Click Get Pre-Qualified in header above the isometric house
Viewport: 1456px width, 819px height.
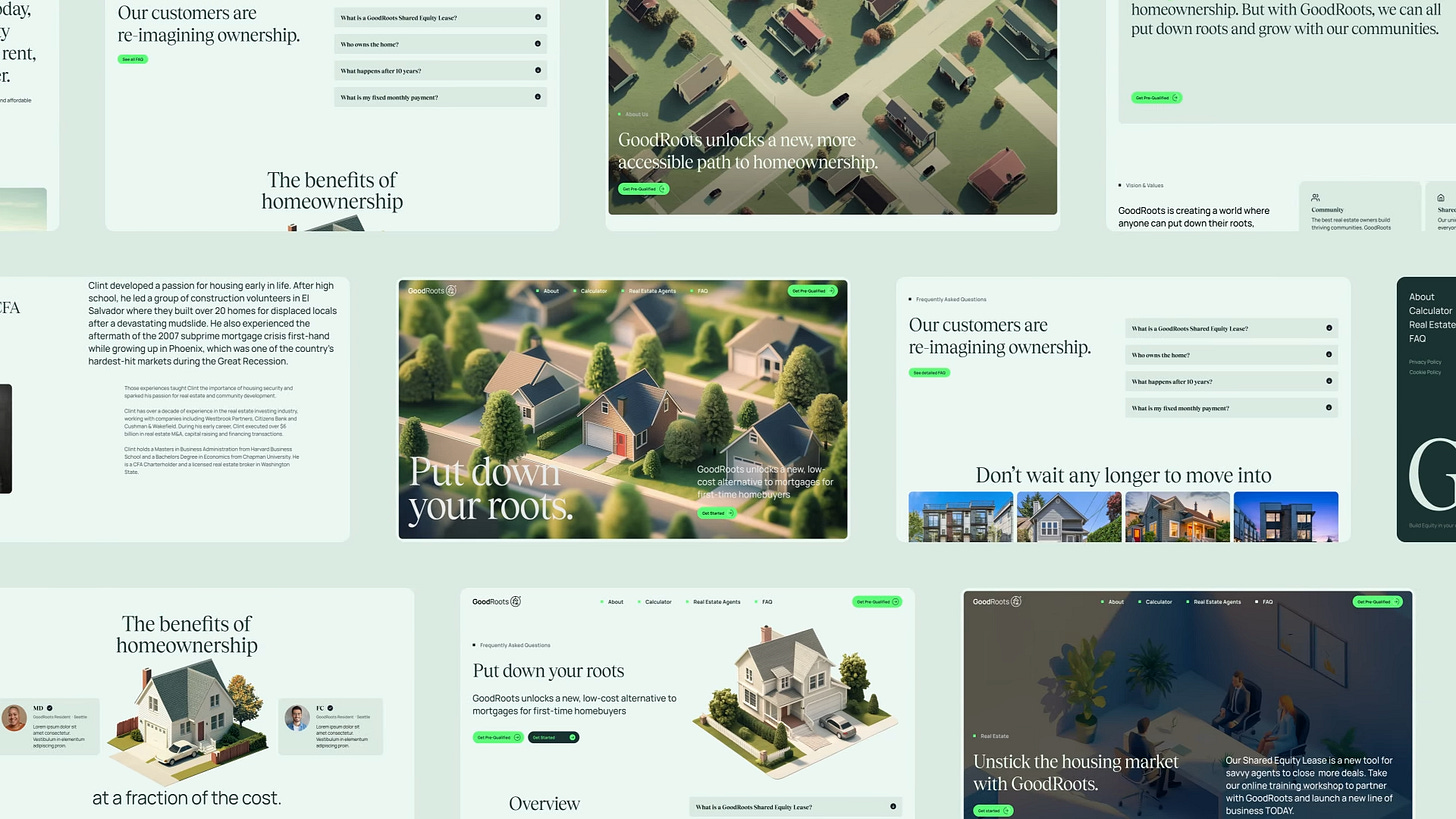click(x=877, y=602)
